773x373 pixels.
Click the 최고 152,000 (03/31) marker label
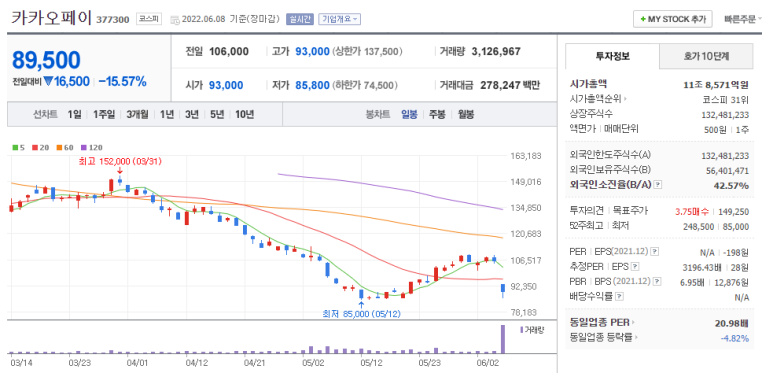click(x=120, y=161)
